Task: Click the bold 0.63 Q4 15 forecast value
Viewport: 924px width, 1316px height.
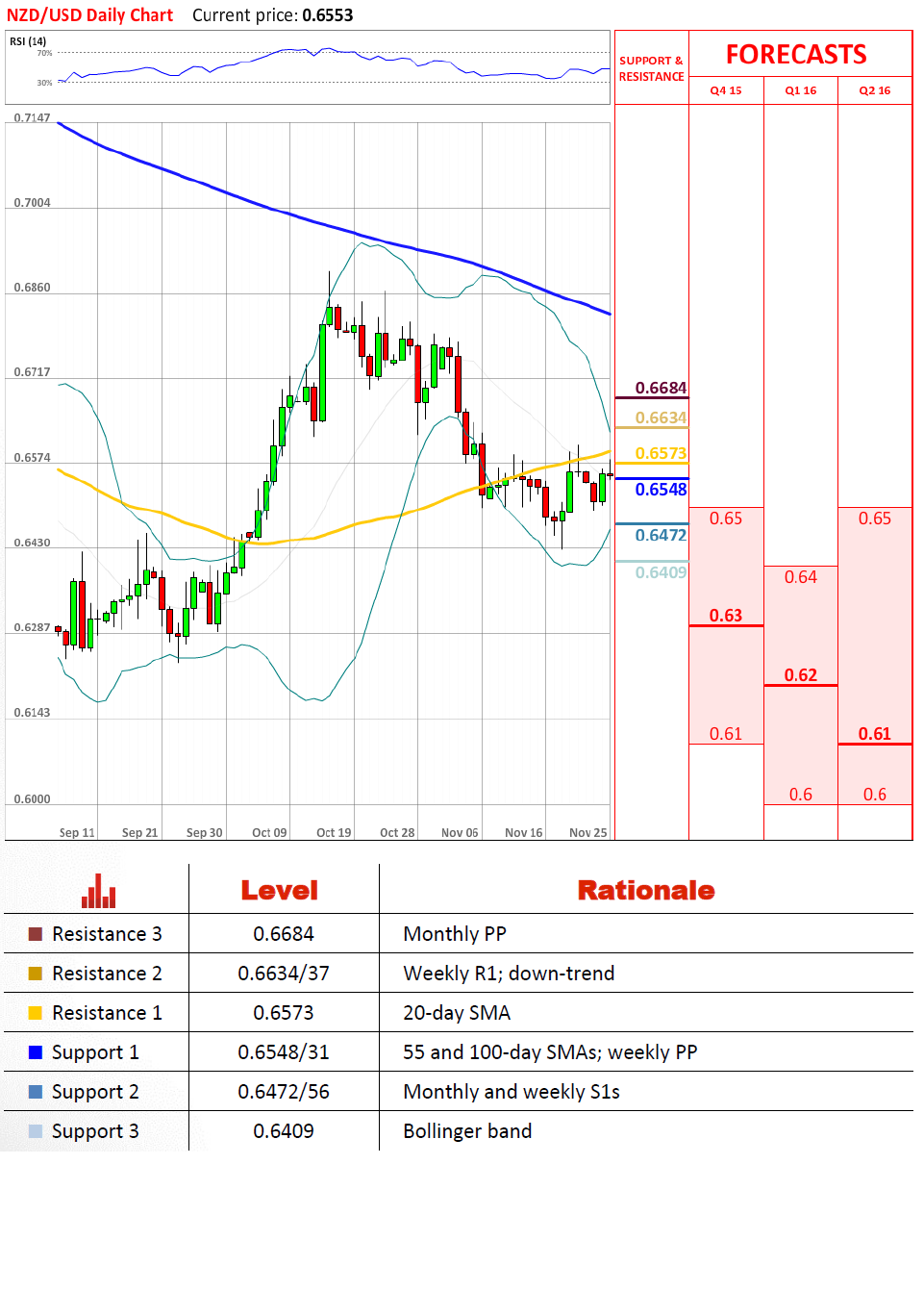Action: coord(726,616)
